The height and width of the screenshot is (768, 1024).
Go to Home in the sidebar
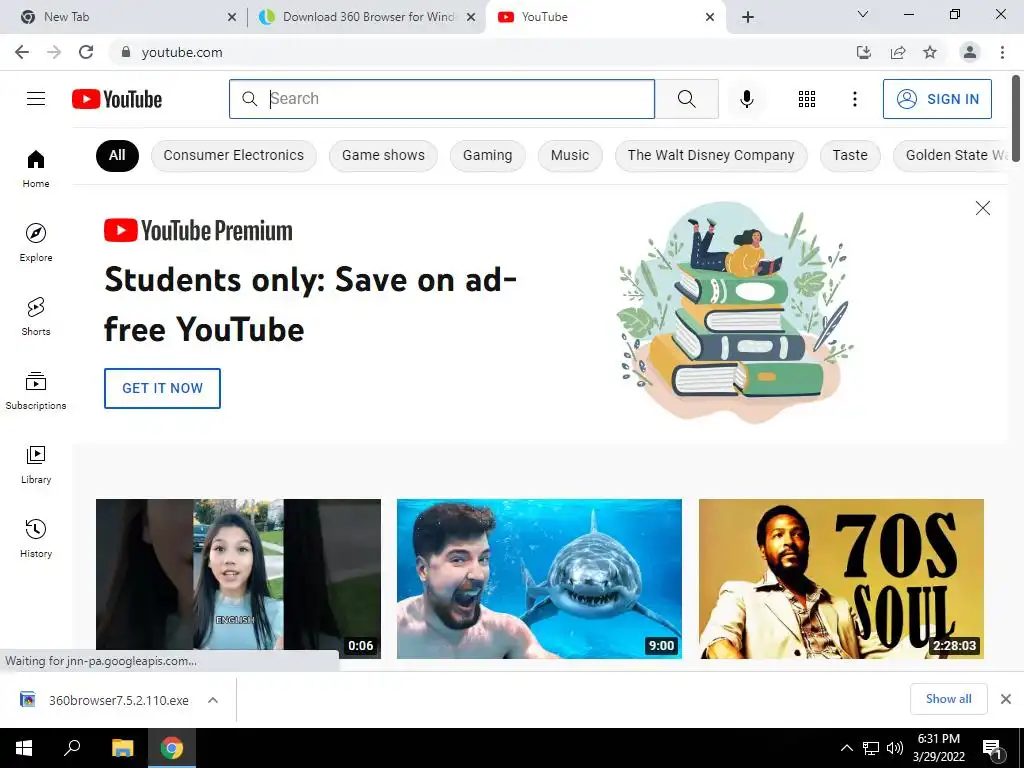[x=36, y=168]
